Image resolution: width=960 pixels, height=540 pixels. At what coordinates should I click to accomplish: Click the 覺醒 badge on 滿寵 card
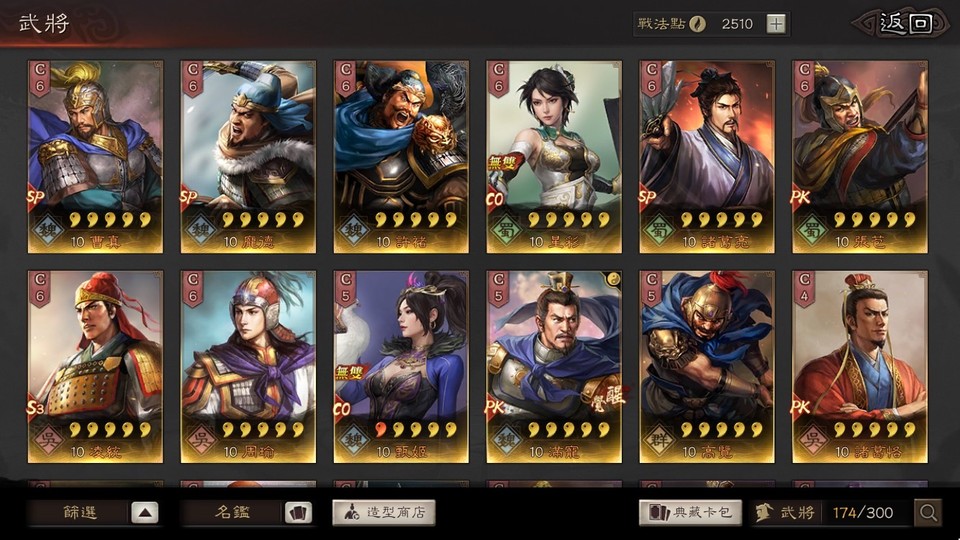pyautogui.click(x=607, y=399)
